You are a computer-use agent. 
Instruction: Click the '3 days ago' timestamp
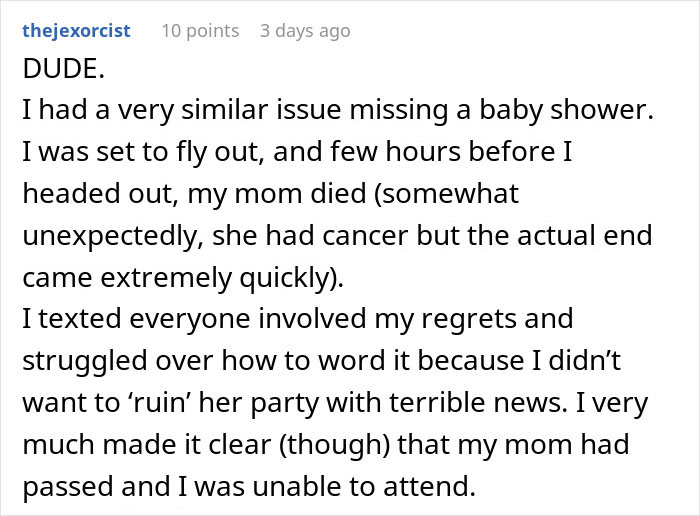point(305,30)
